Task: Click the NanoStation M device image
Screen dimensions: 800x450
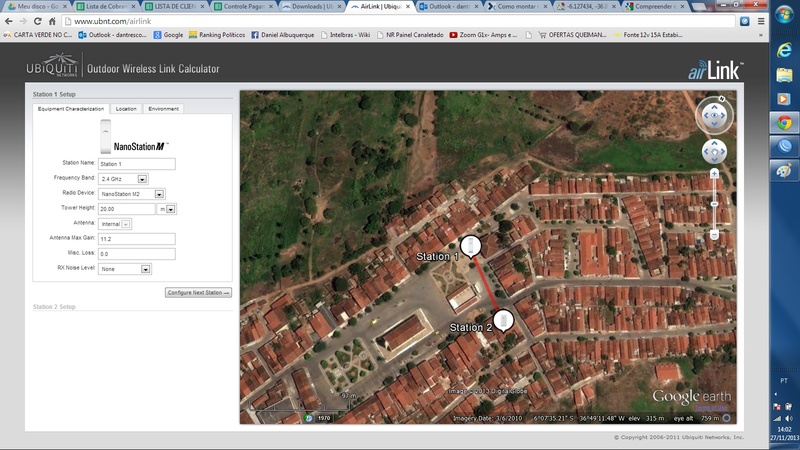Action: [x=105, y=136]
